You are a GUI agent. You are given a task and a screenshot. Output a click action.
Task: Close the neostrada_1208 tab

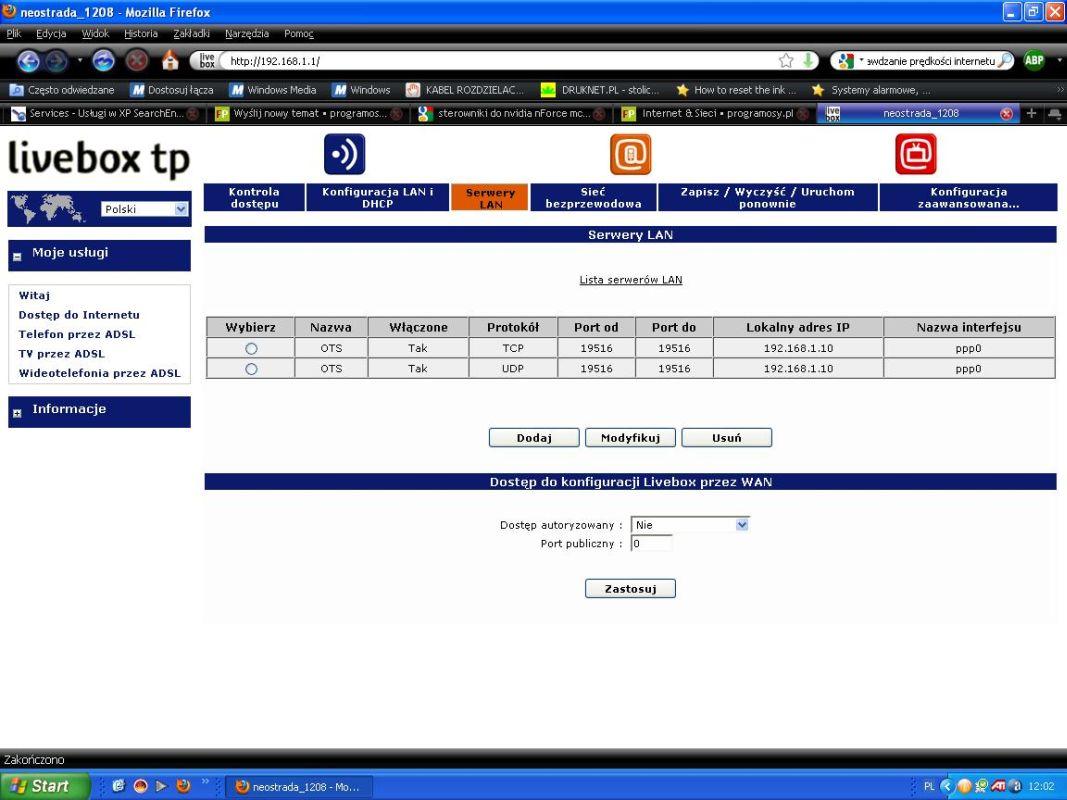click(1006, 114)
